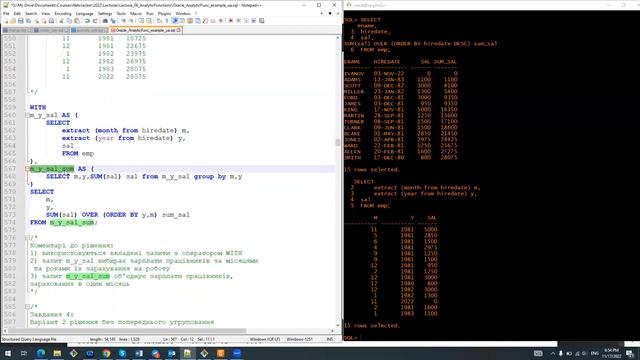Screen dimensions: 640x360
Task: Click the New file icon in Notepad++ toolbar
Action: pyautogui.click(x=6, y=21)
